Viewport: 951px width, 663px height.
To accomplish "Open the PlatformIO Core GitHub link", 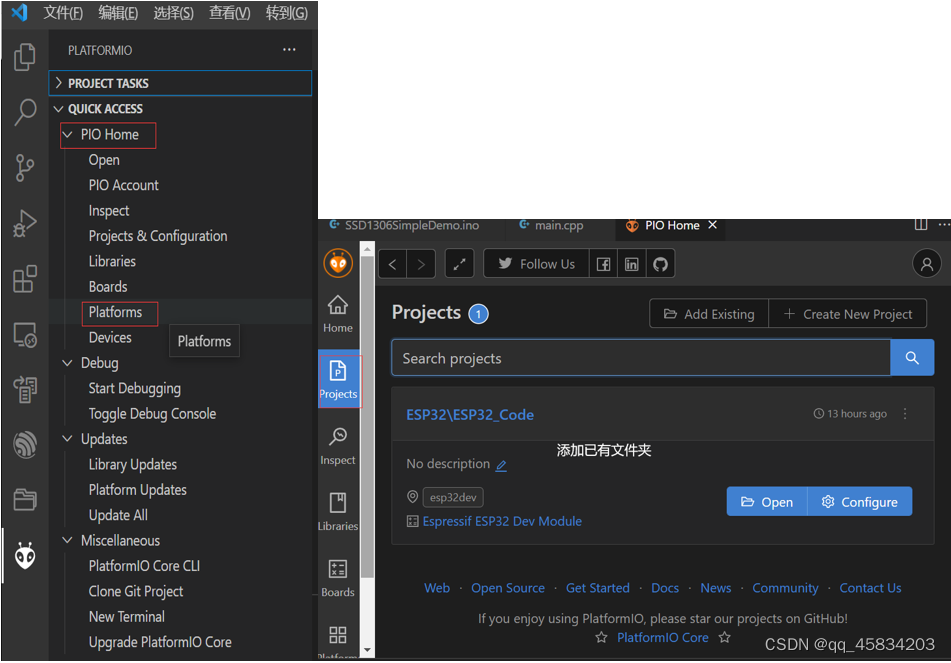I will pyautogui.click(x=662, y=638).
